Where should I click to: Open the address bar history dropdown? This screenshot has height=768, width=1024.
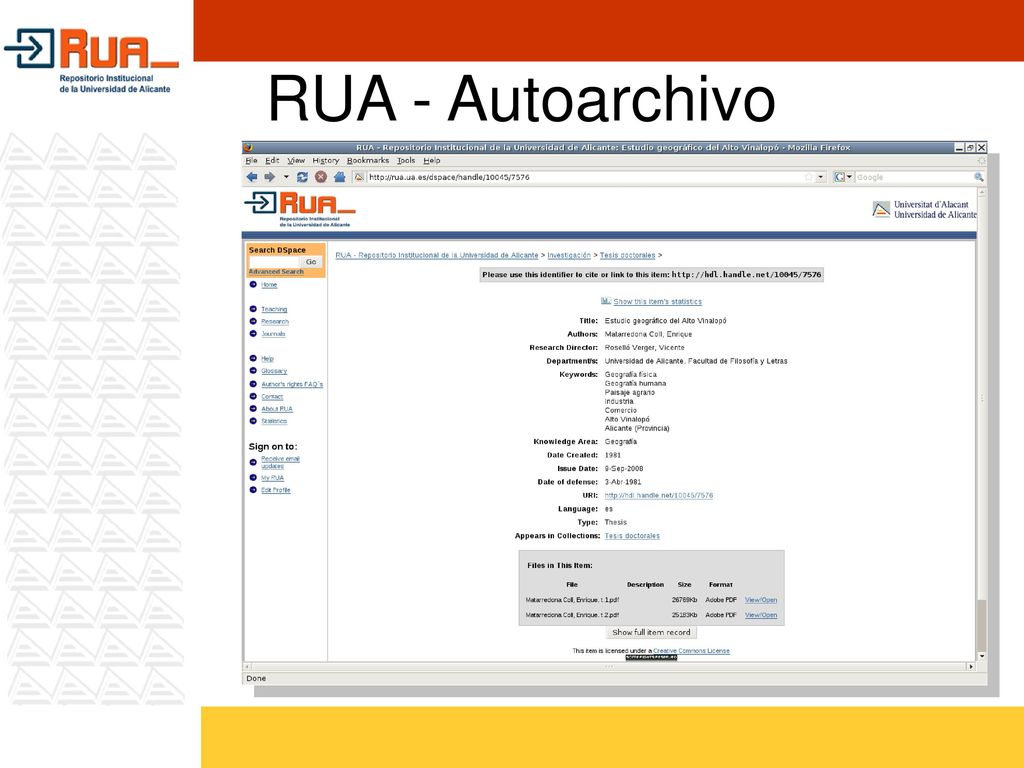(x=821, y=177)
